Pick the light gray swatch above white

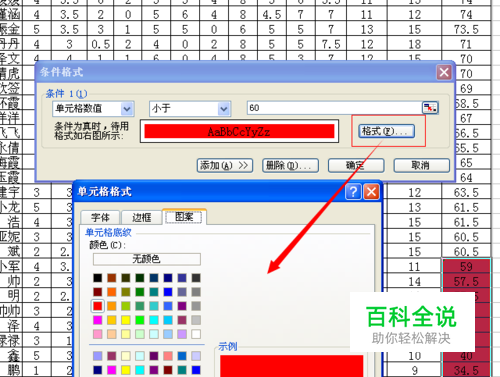(196, 320)
